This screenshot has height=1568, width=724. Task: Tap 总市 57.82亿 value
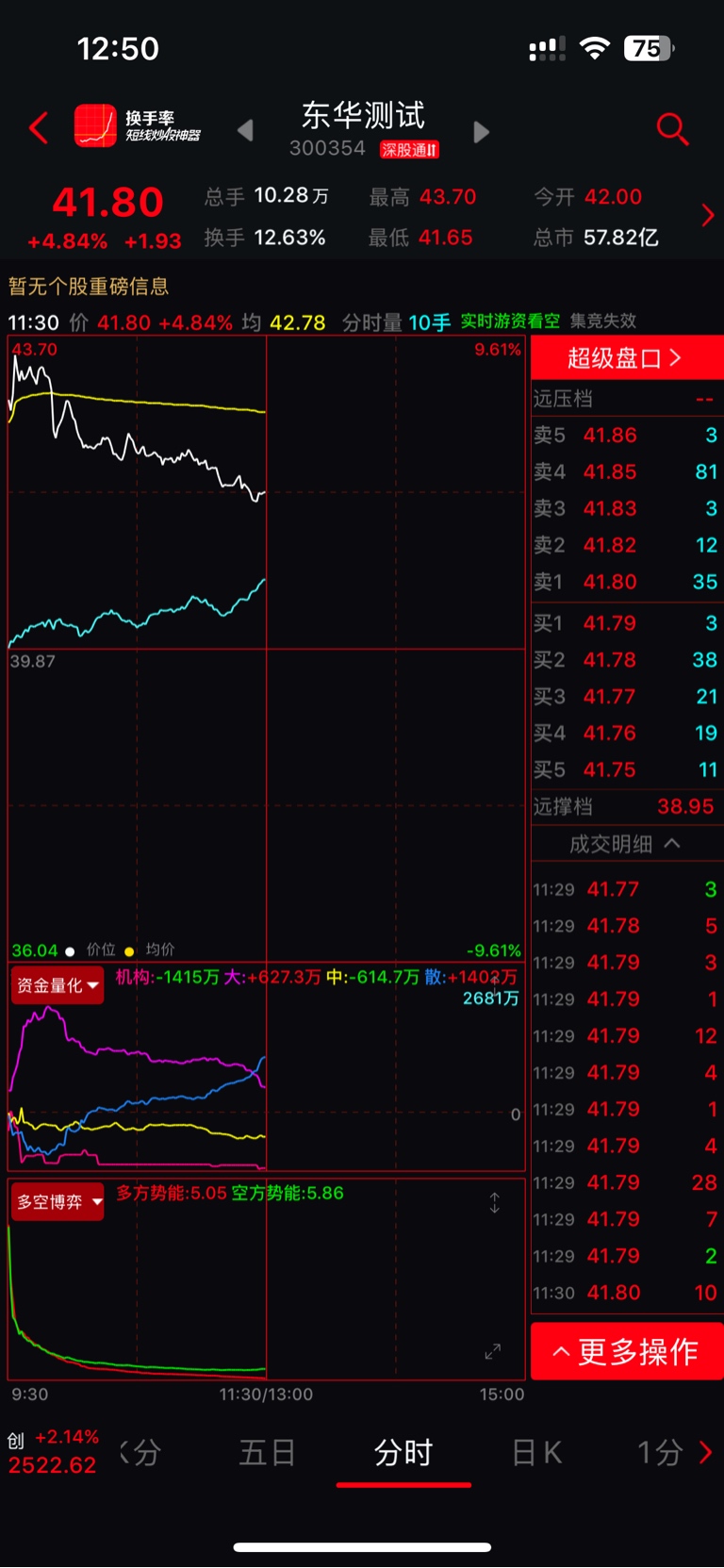click(596, 238)
